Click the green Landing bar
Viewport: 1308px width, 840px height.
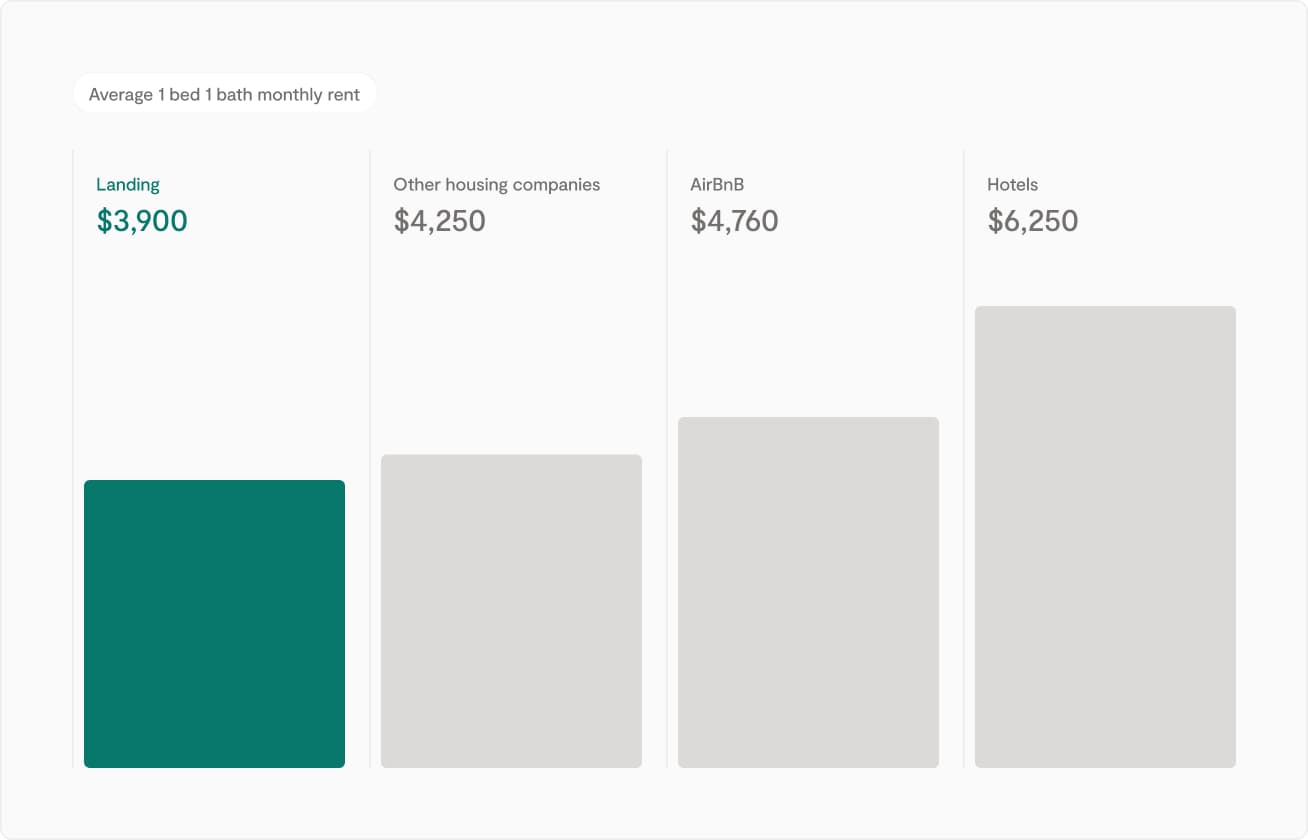[x=214, y=624]
